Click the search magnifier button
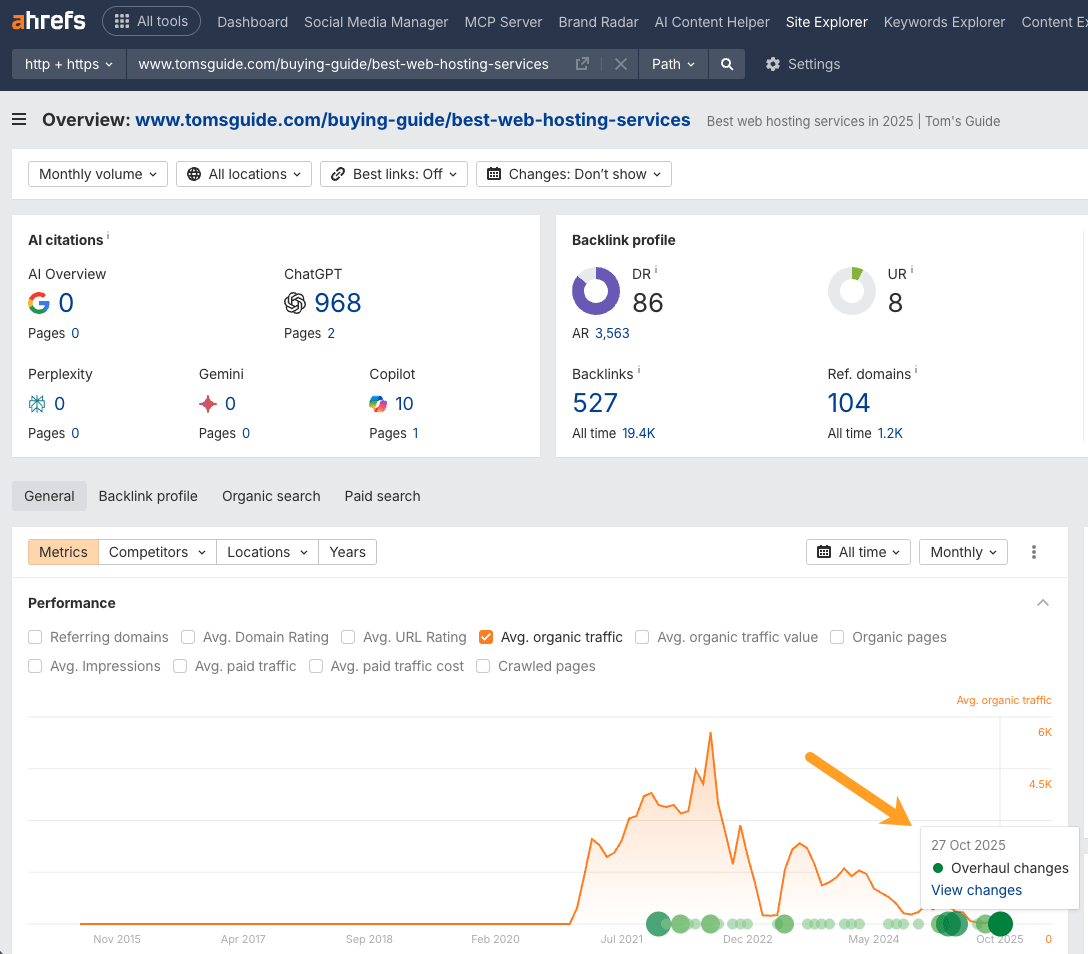 coord(727,64)
